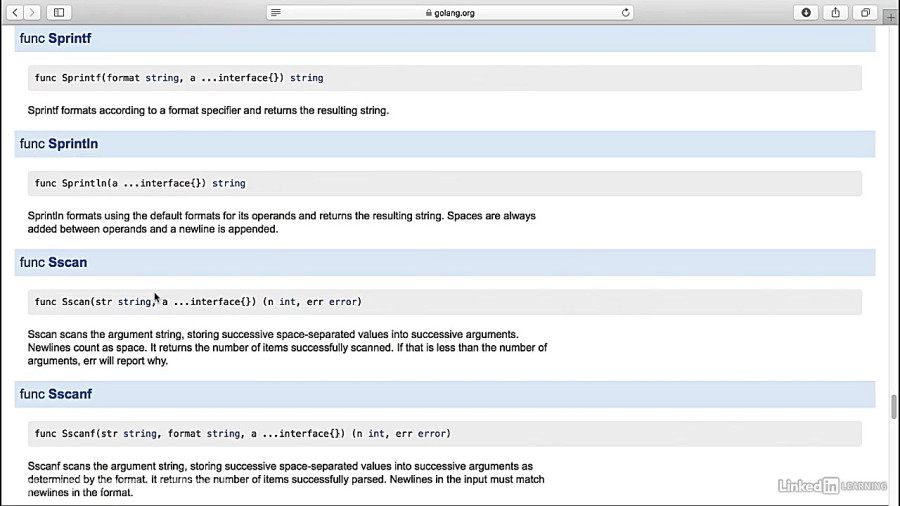Image resolution: width=900 pixels, height=506 pixels.
Task: Reload the golang.org page
Action: [626, 12]
